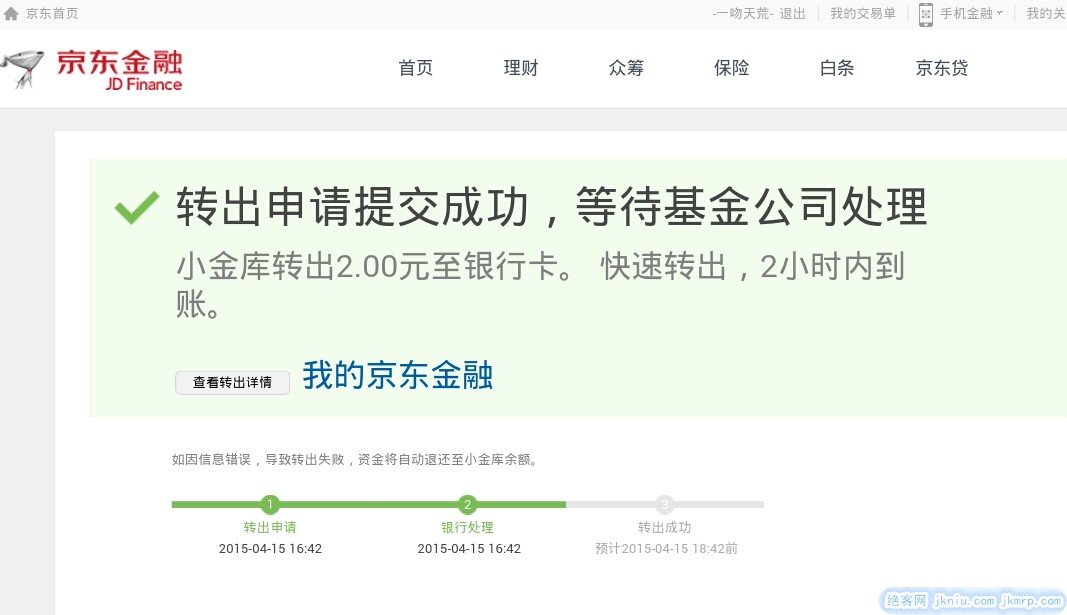Click the home icon beside 京东首页

11,14
